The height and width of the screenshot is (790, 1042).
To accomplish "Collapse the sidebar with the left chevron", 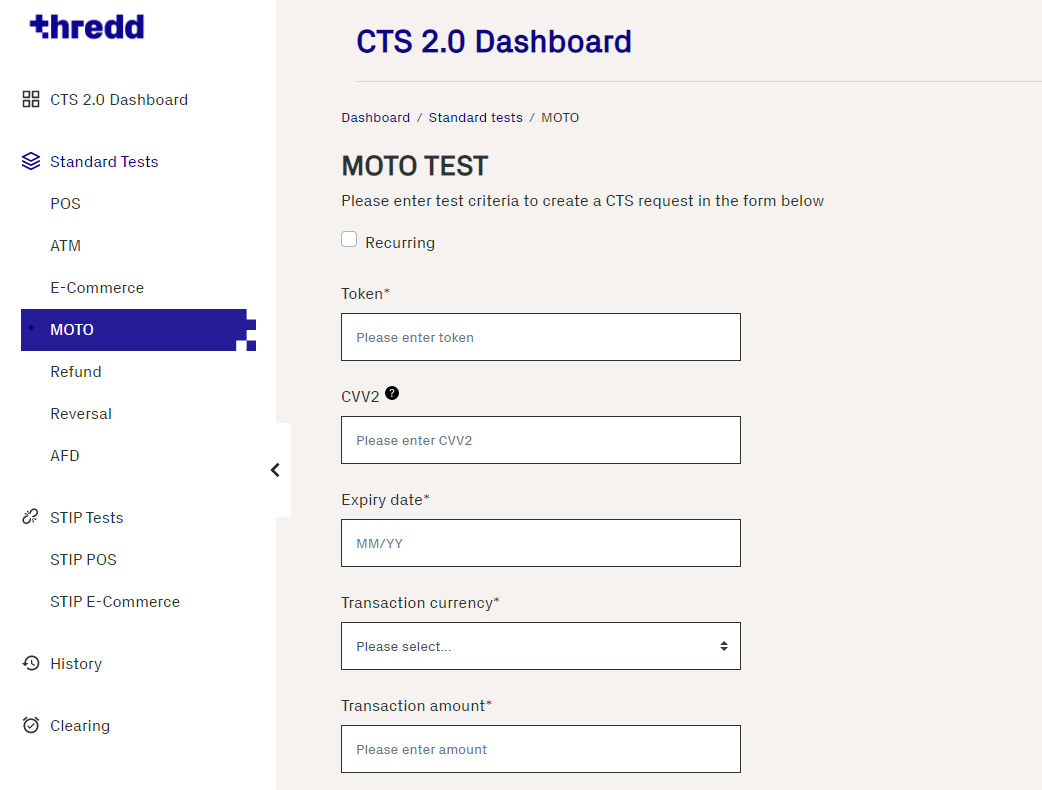I will [275, 470].
